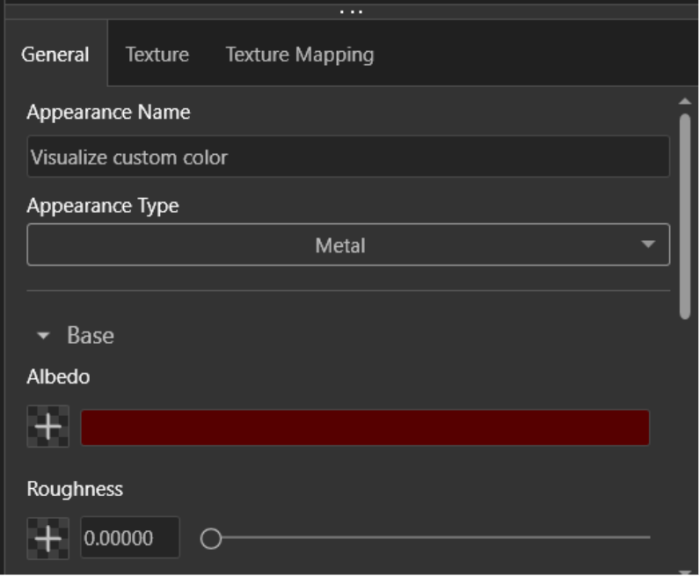Click the three-dot panel grip at top
700x576 pixels.
[x=350, y=11]
